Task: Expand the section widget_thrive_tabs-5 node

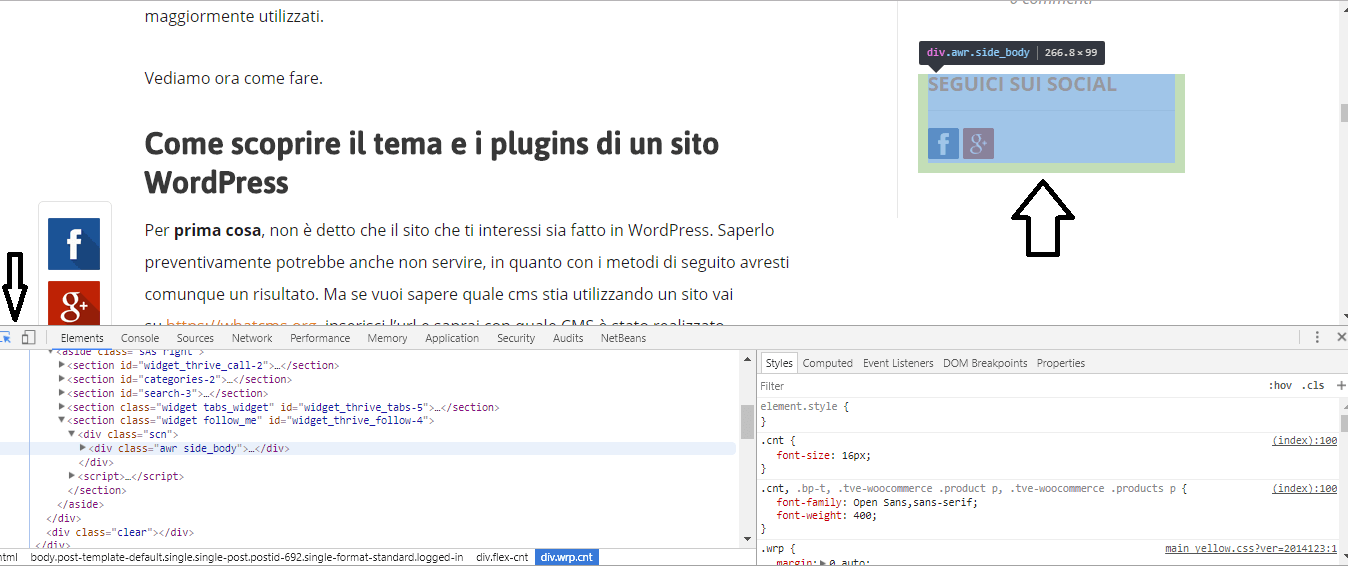Action: tap(62, 407)
